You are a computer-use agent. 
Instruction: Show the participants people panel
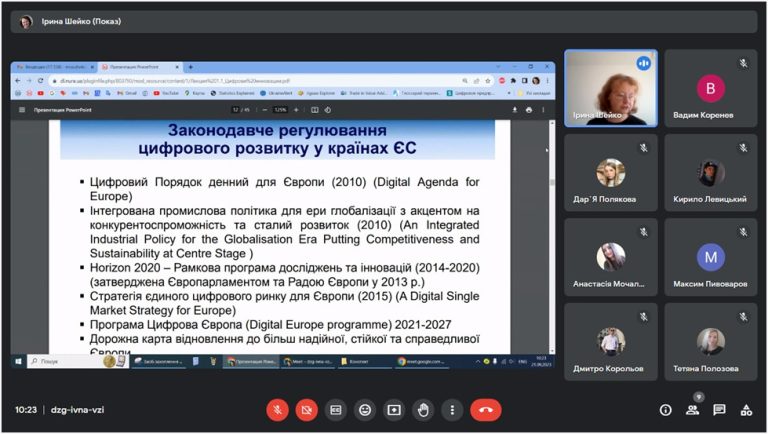(x=693, y=410)
